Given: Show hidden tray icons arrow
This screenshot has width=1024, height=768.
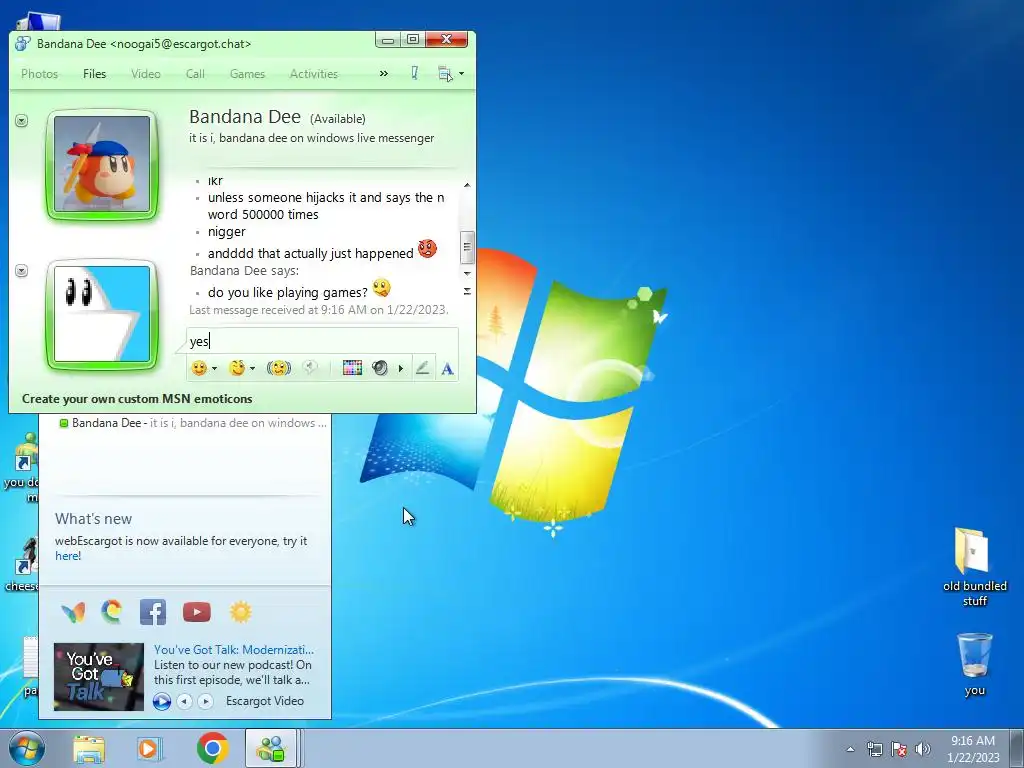Looking at the screenshot, I should (x=850, y=749).
